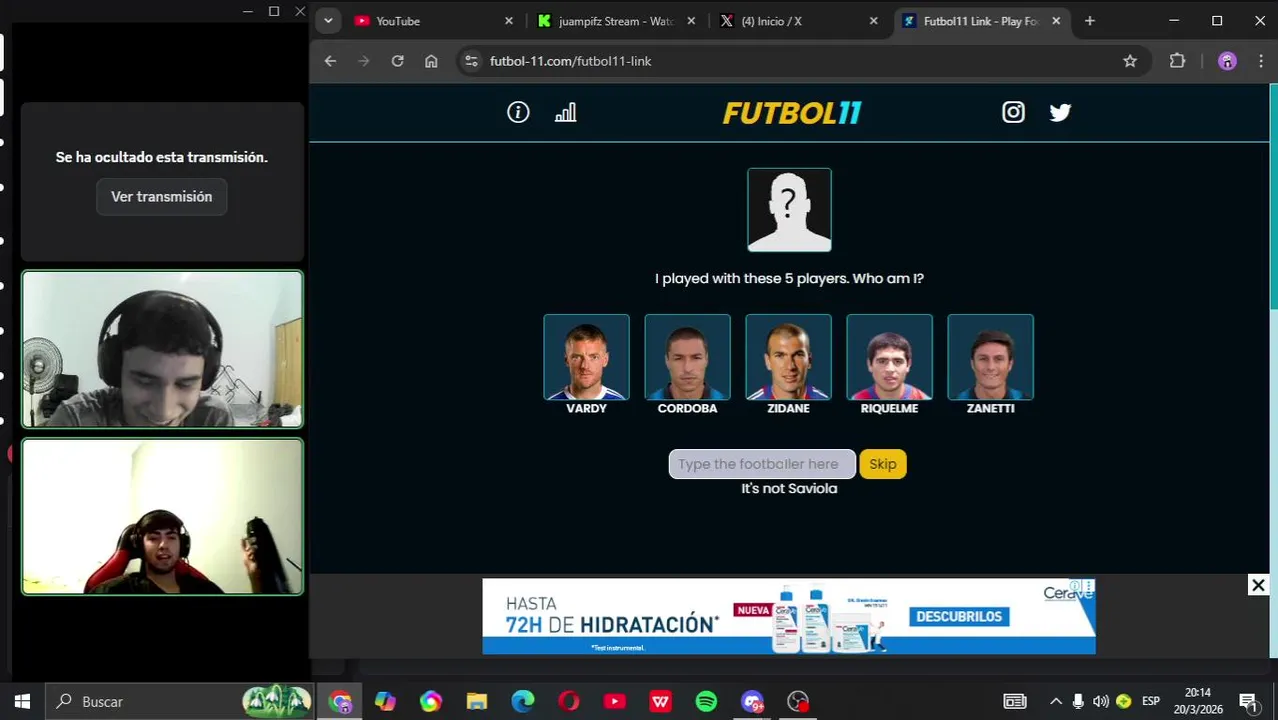Image resolution: width=1278 pixels, height=720 pixels.
Task: Click the FUTBOL11 logo
Action: tap(792, 113)
